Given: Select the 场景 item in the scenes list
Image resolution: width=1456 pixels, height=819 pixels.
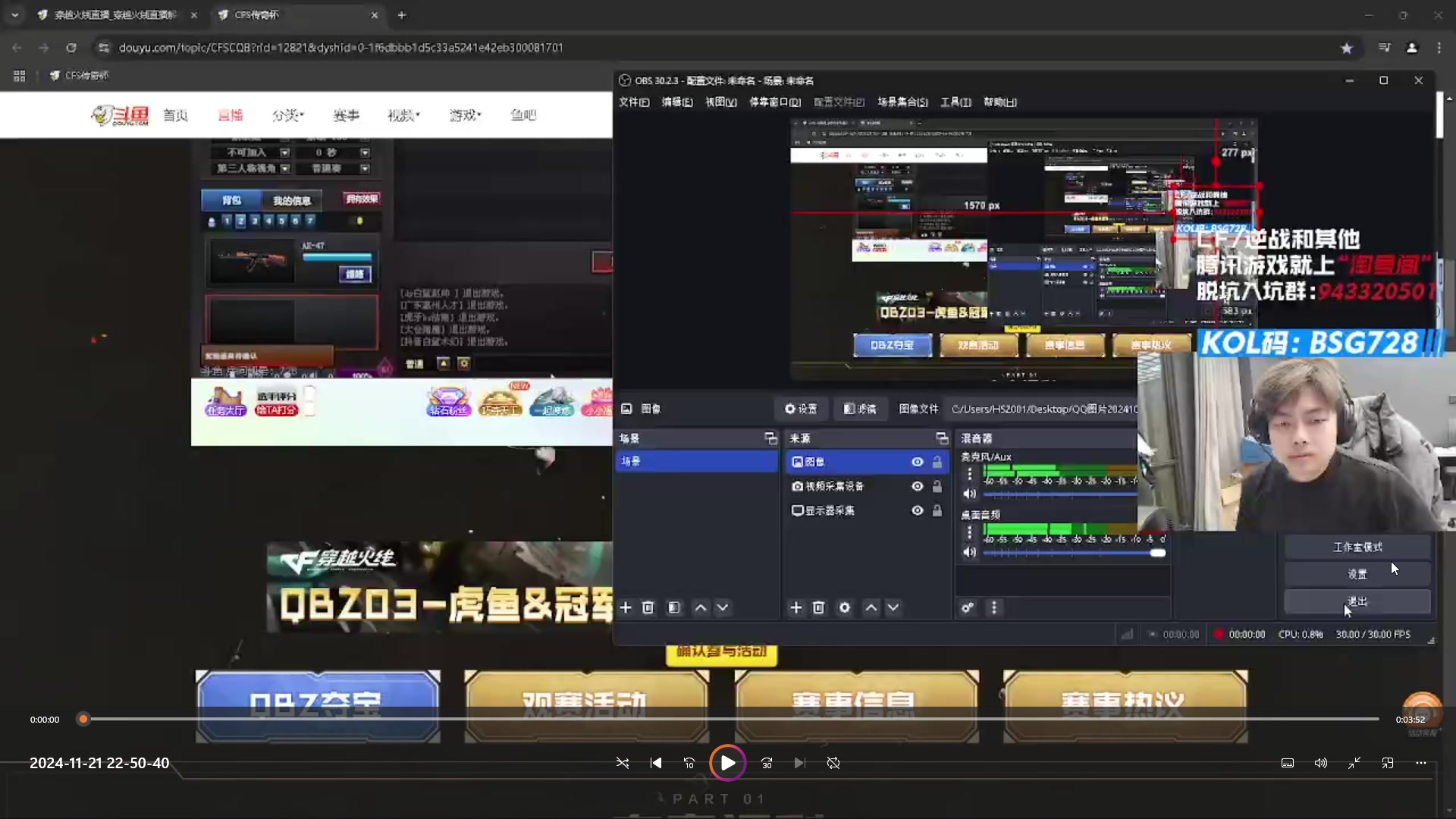Looking at the screenshot, I should click(697, 461).
